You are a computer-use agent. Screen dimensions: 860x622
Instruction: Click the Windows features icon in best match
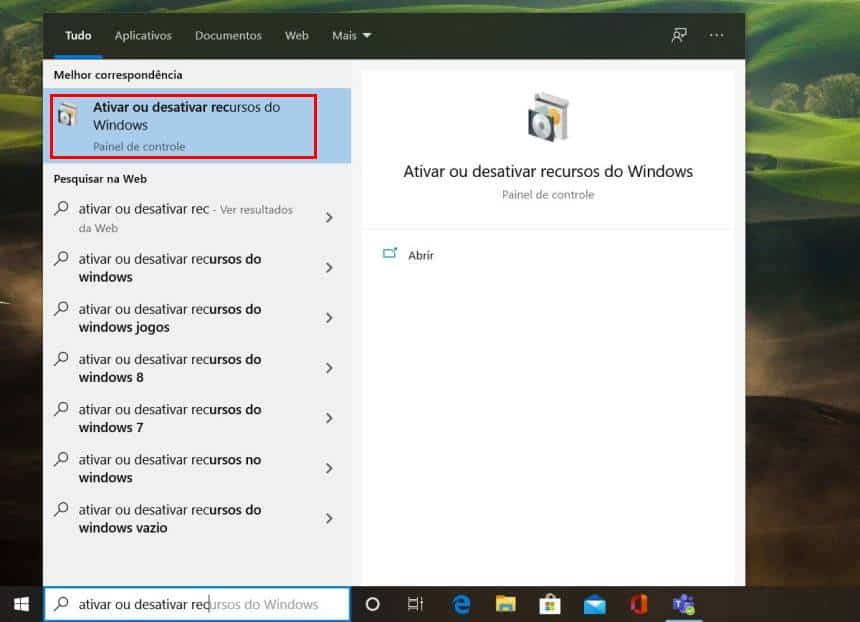click(67, 115)
